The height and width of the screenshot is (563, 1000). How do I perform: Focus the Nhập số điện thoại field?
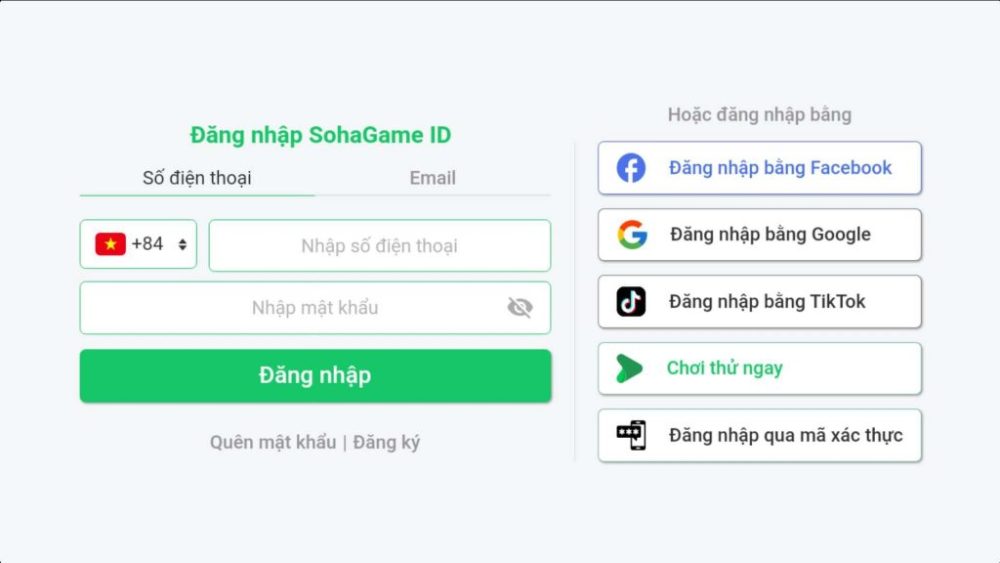(x=380, y=246)
